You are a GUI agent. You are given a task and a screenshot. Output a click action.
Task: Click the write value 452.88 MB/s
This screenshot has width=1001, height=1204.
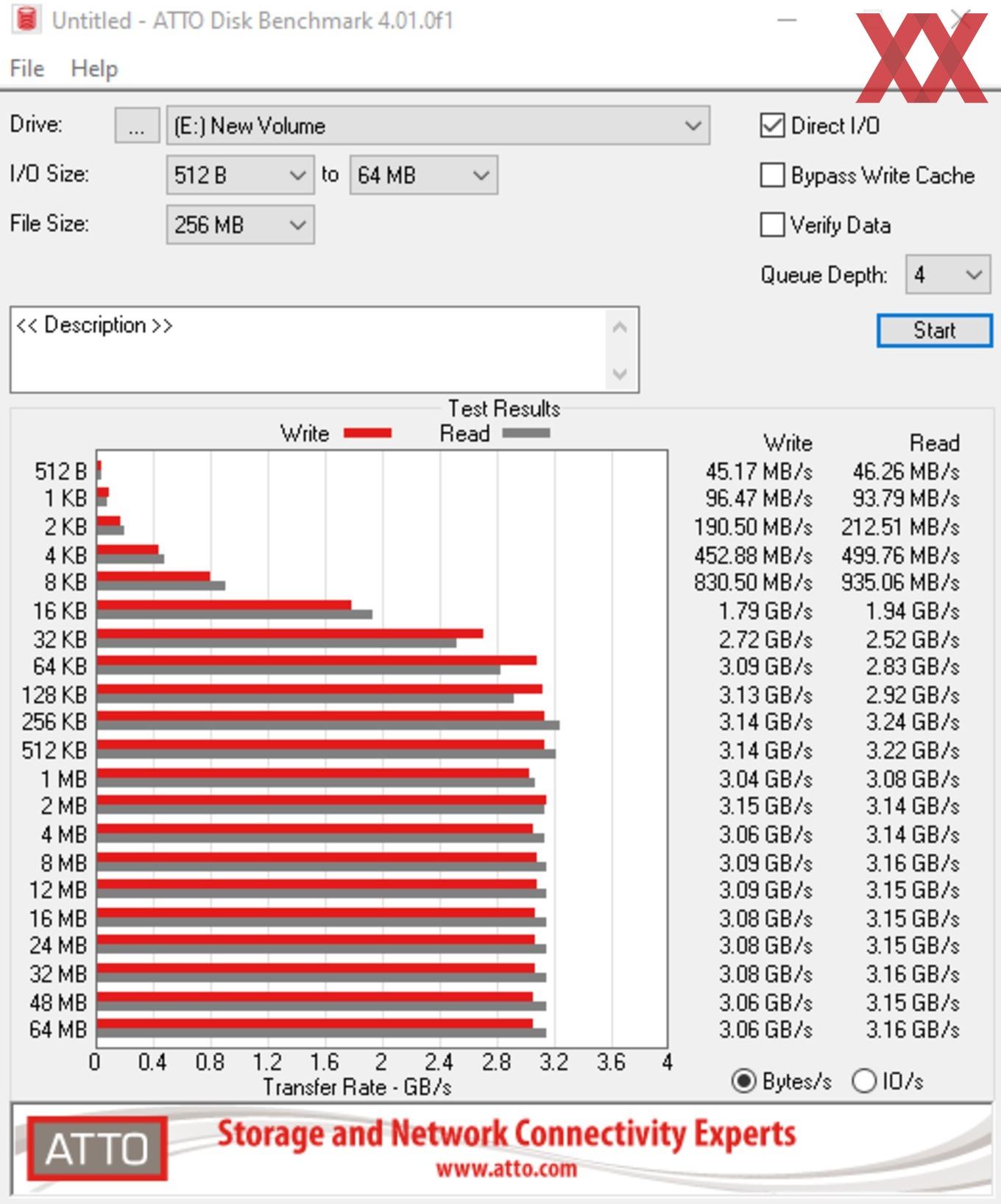[x=753, y=555]
